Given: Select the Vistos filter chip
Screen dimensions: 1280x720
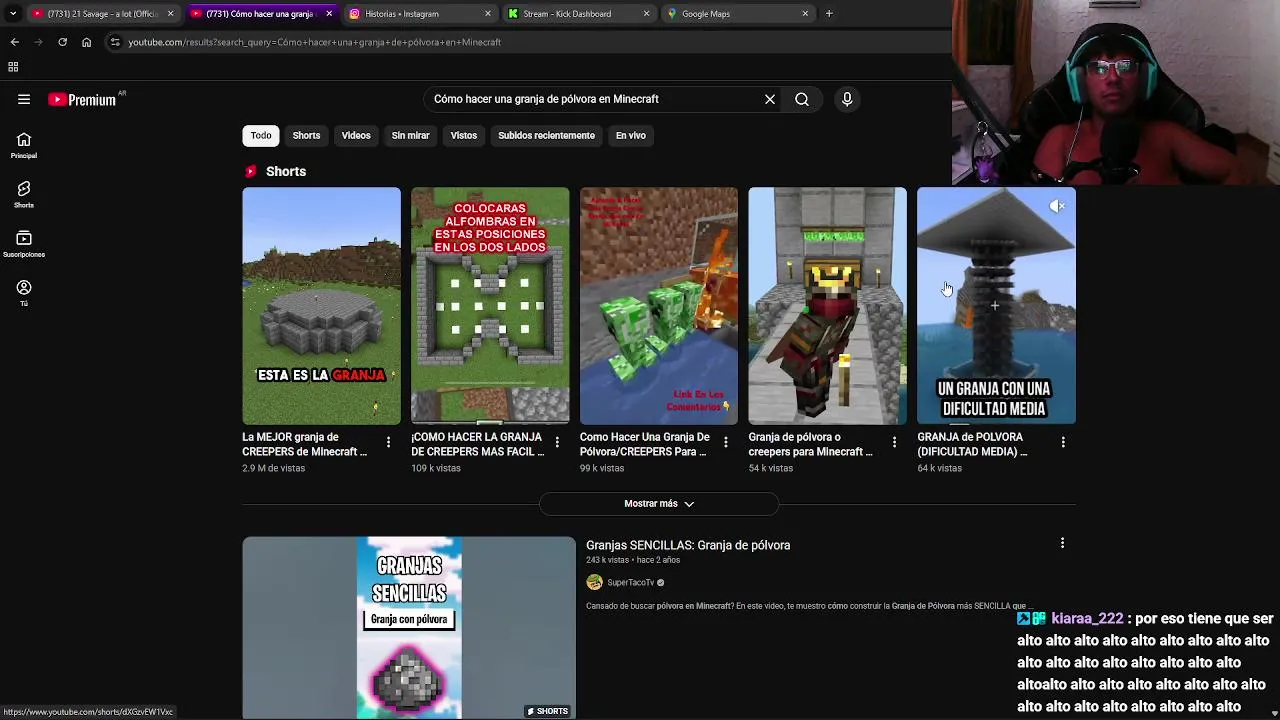Looking at the screenshot, I should (x=464, y=135).
